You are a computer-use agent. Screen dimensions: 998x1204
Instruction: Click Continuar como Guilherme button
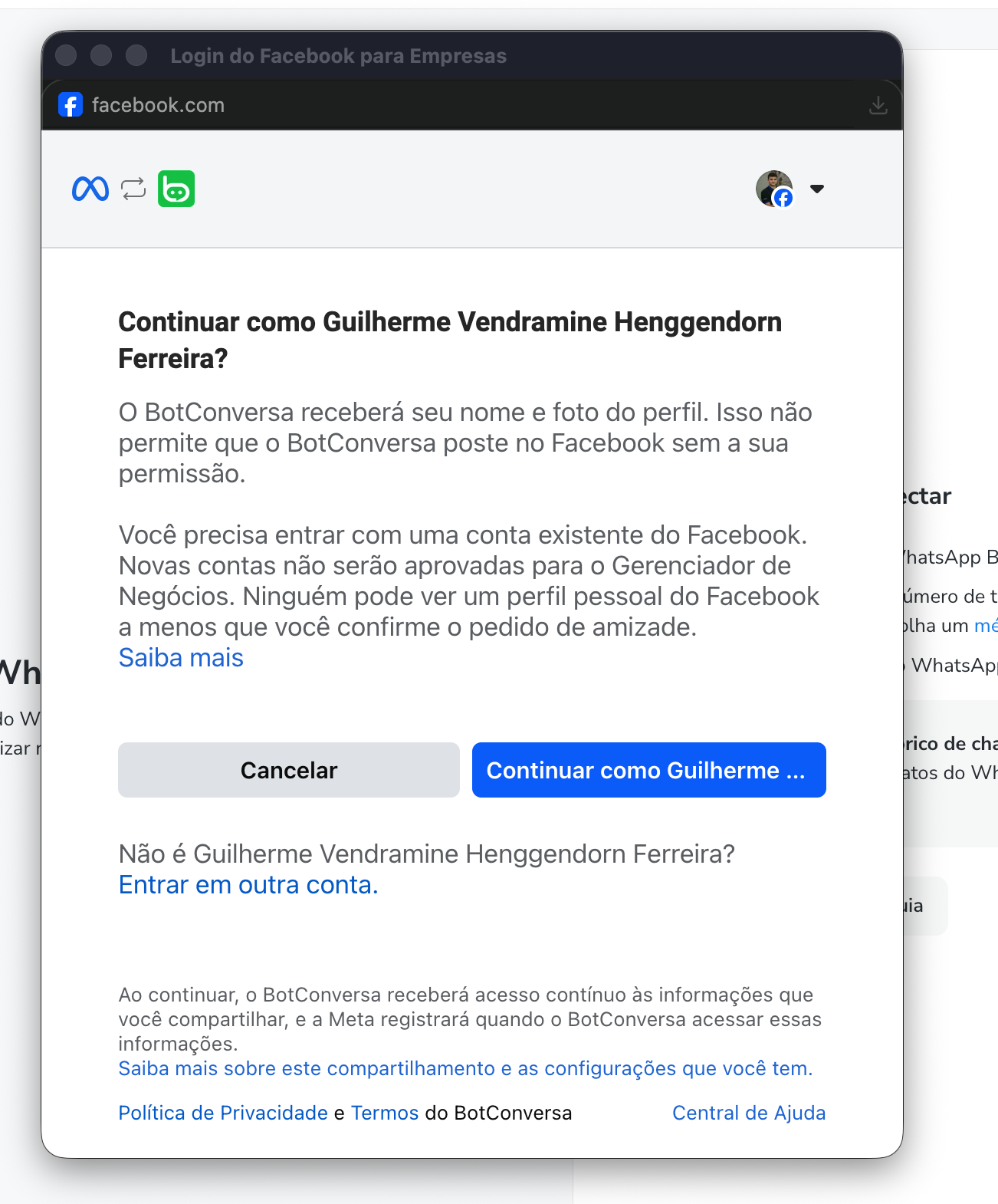pyautogui.click(x=649, y=770)
